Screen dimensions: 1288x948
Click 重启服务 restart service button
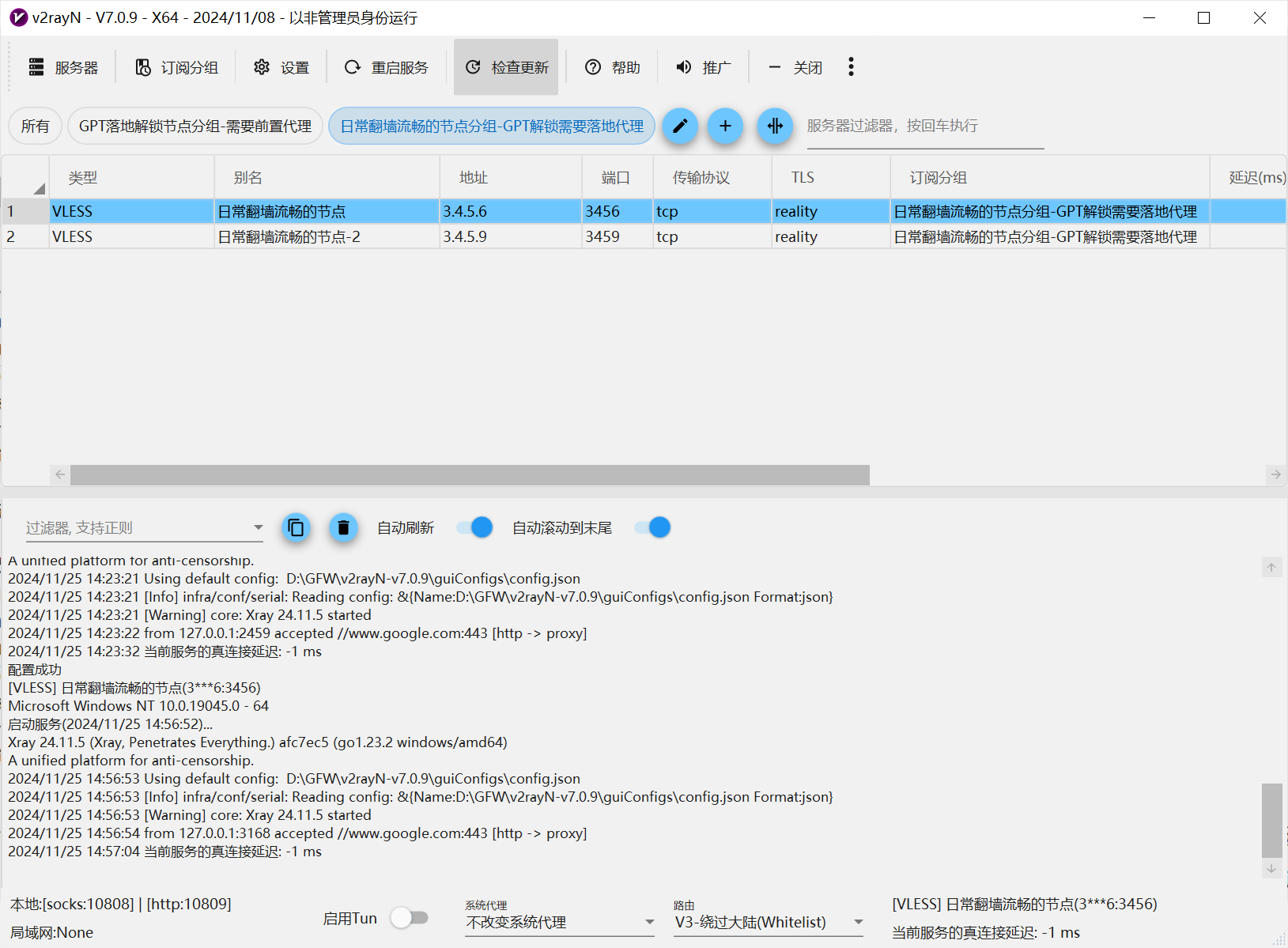click(387, 67)
